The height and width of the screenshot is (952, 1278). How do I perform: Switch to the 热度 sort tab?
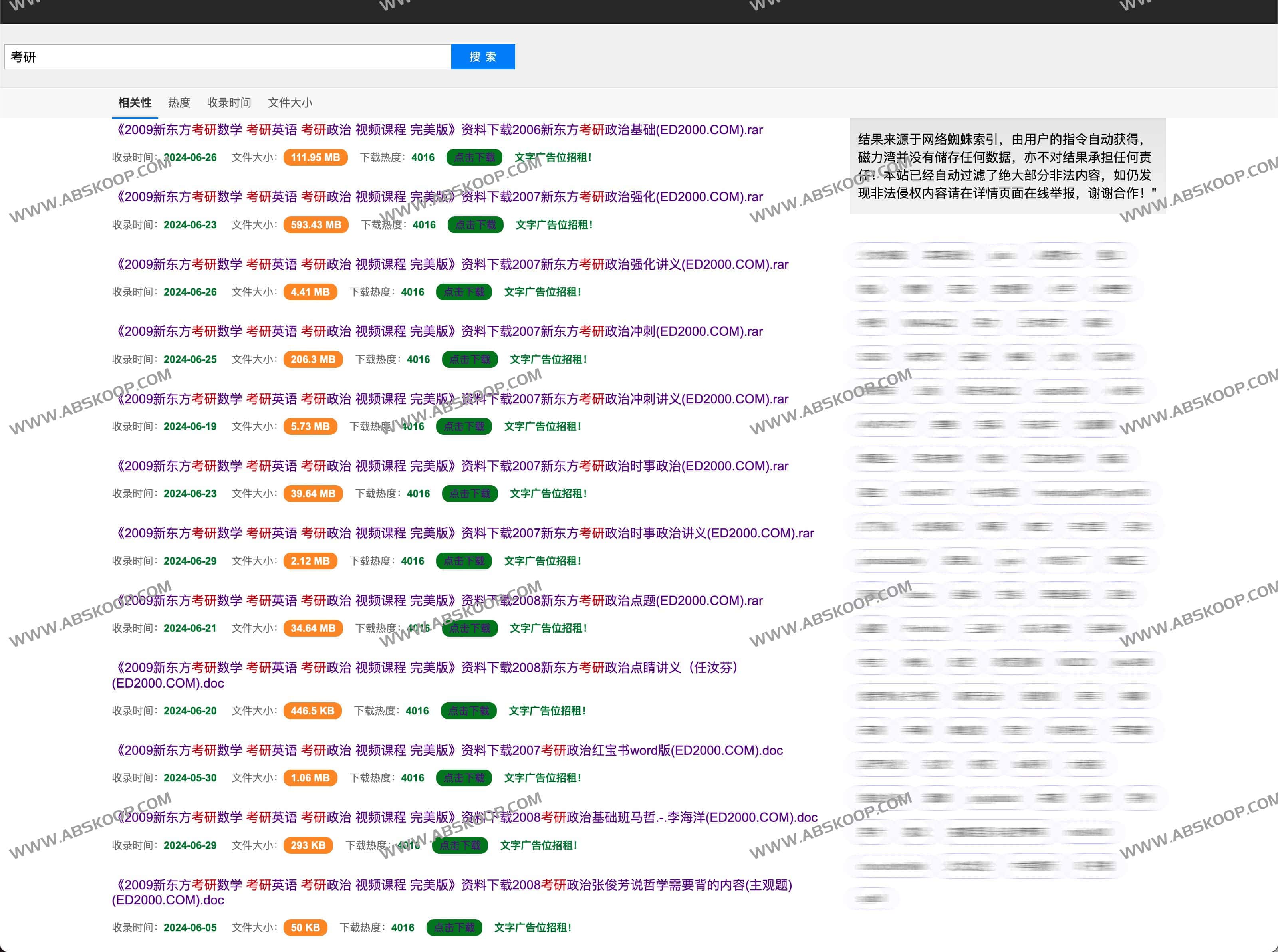click(x=179, y=103)
